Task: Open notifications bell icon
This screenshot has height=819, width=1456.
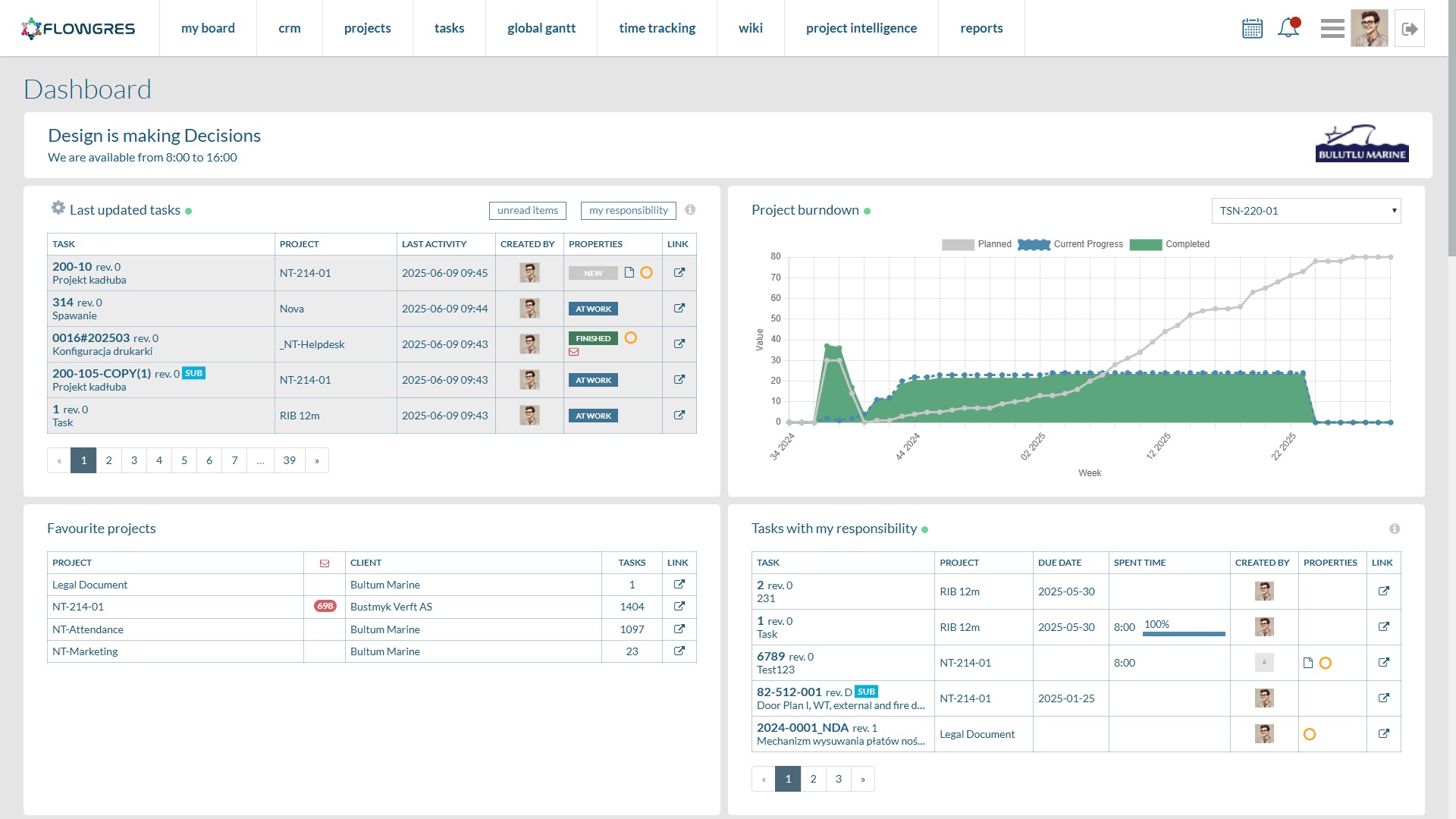Action: click(x=1288, y=28)
